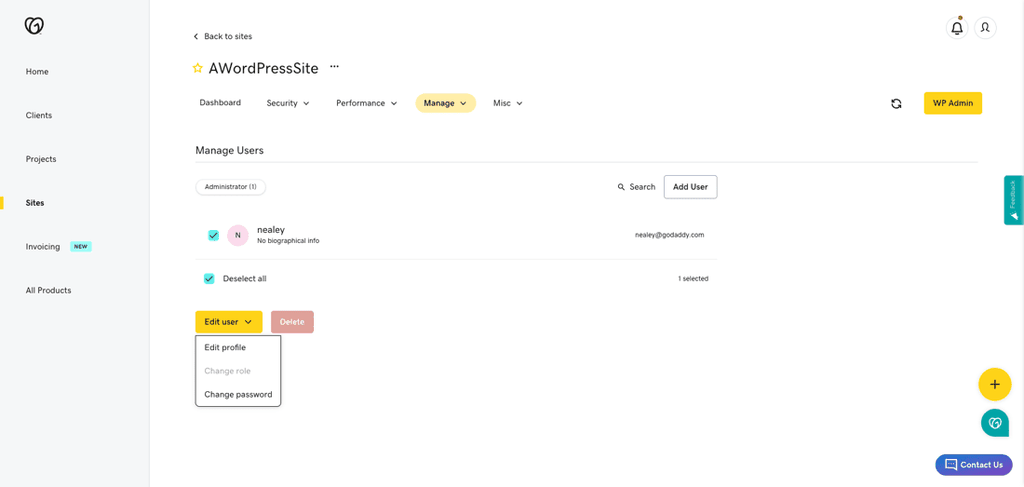Viewport: 1024px width, 487px height.
Task: Toggle the favorite star for AWordPressSite
Action: 197,69
